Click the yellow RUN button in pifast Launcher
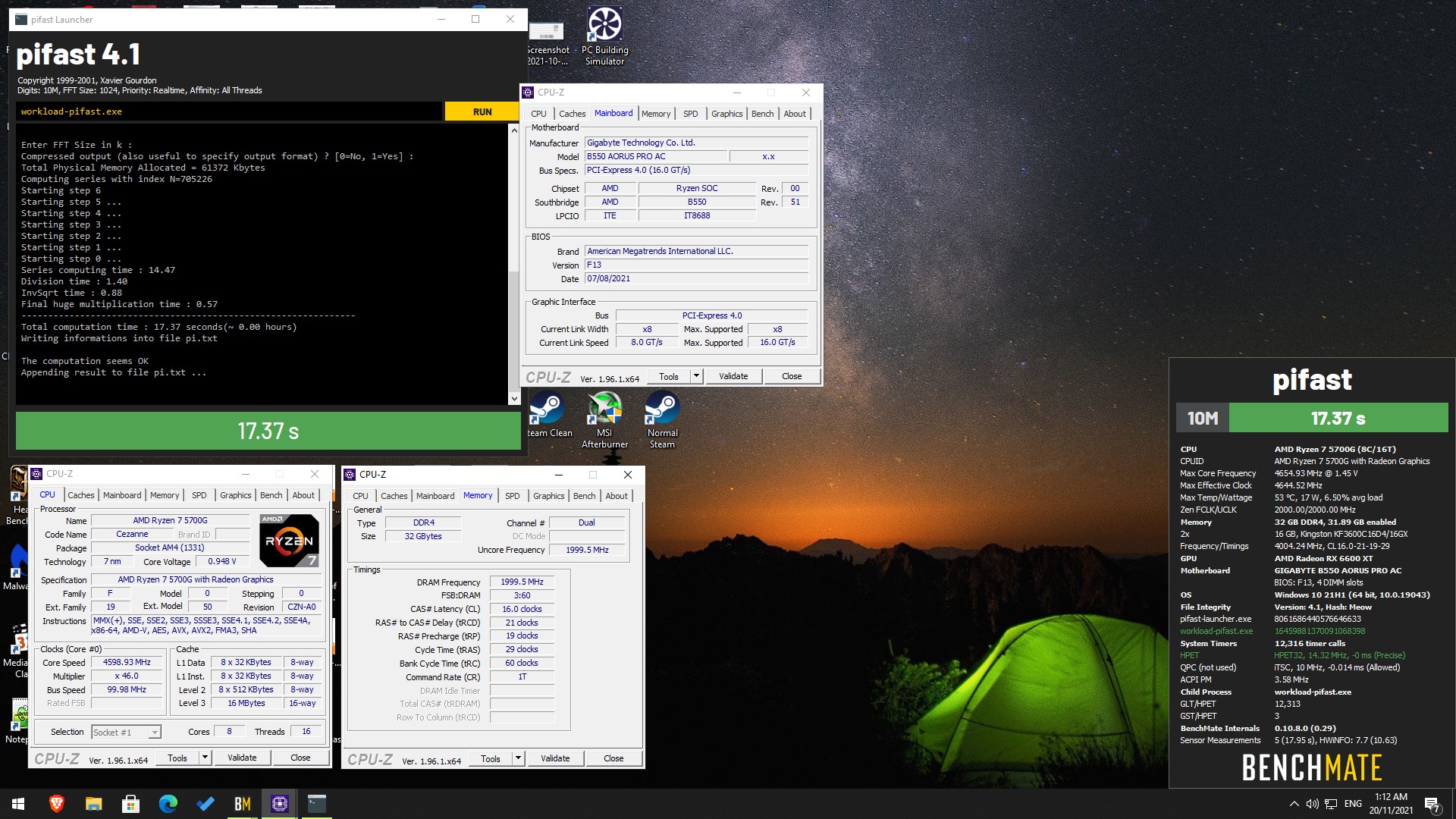The width and height of the screenshot is (1456, 819). [x=482, y=111]
